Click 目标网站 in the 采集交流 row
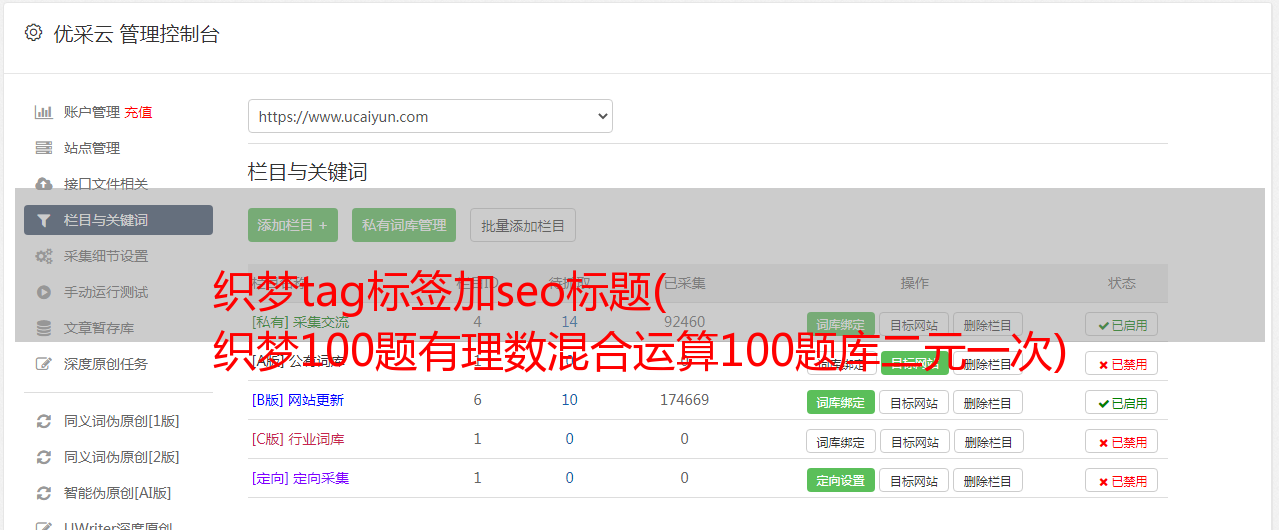The width and height of the screenshot is (1279, 530). [914, 324]
